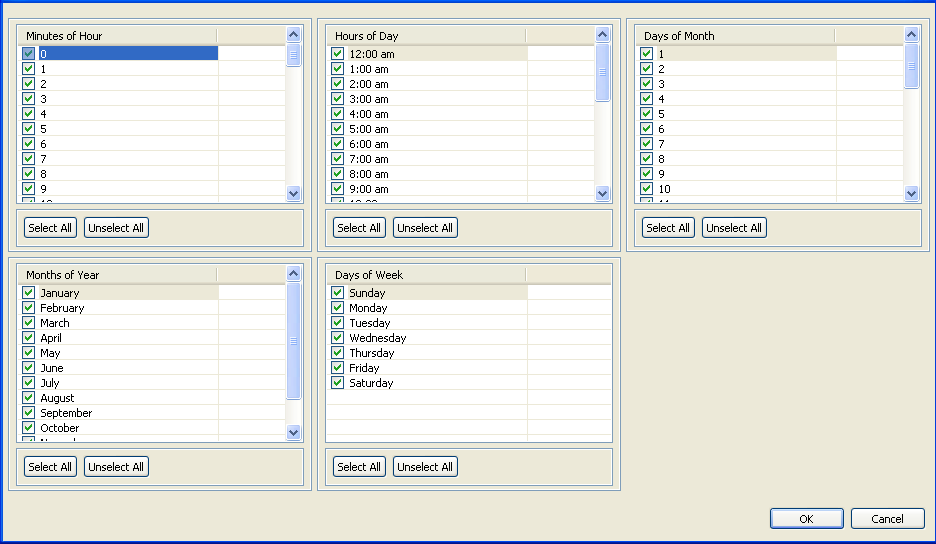Click scroll up arrow in Days of Month
Viewport: 936px width, 544px height.
[911, 35]
